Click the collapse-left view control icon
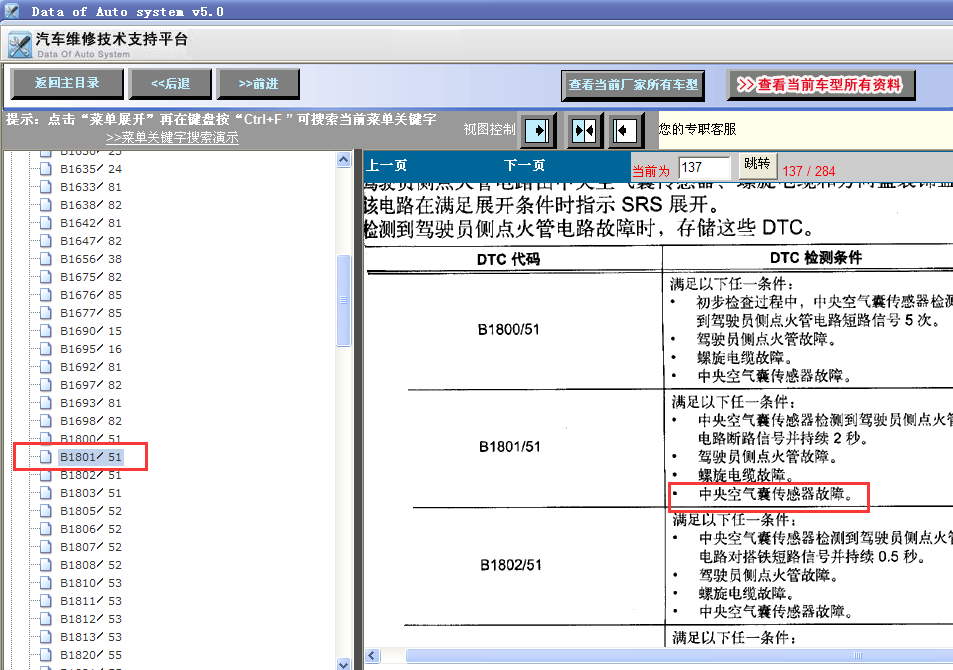 point(625,131)
